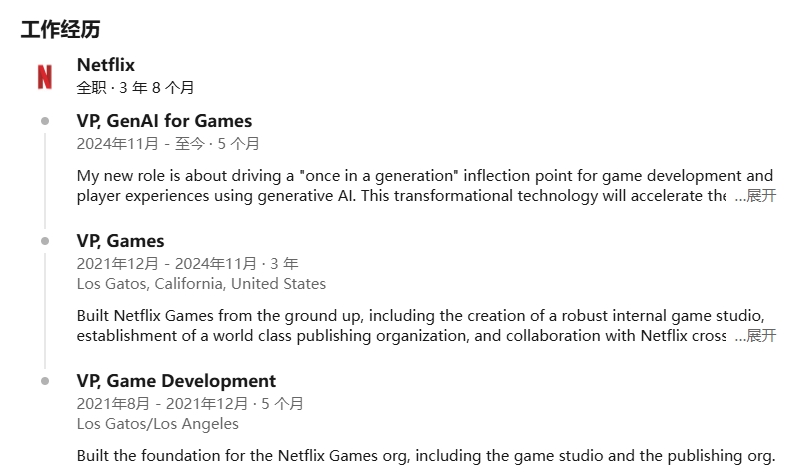
Task: Select the VP, Games job title
Action: (x=120, y=241)
